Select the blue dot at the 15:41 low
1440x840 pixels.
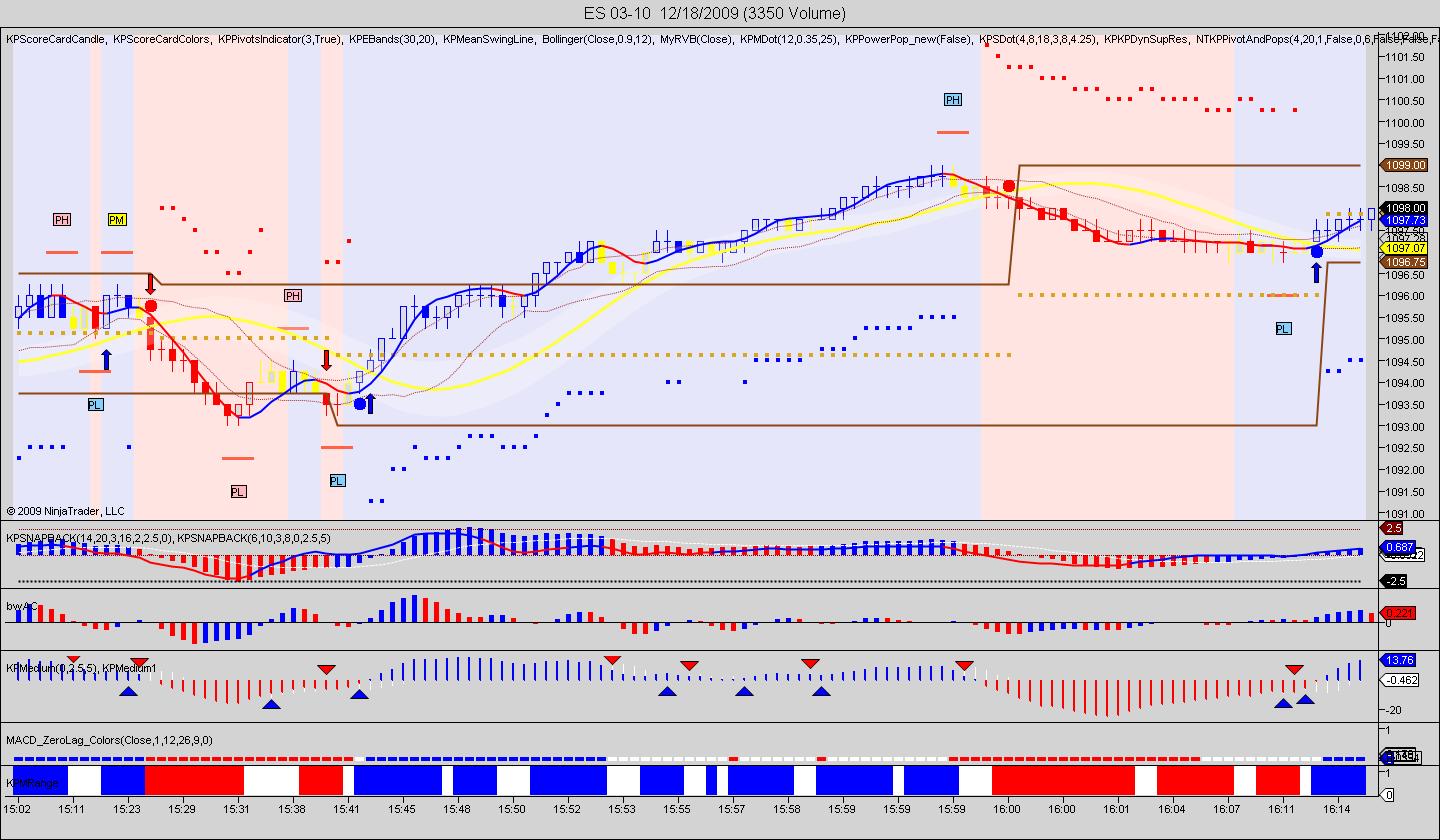(360, 404)
